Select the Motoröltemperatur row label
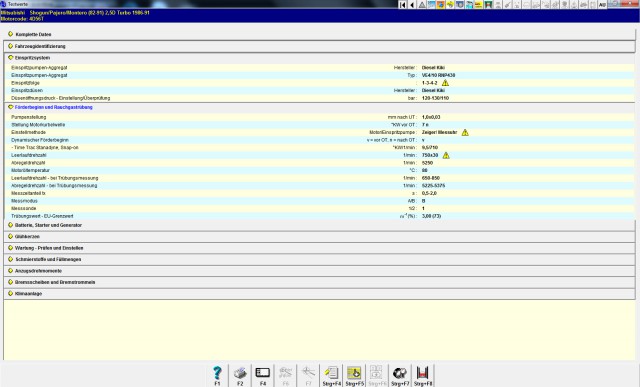The height and width of the screenshot is (387, 640). pyautogui.click(x=30, y=170)
